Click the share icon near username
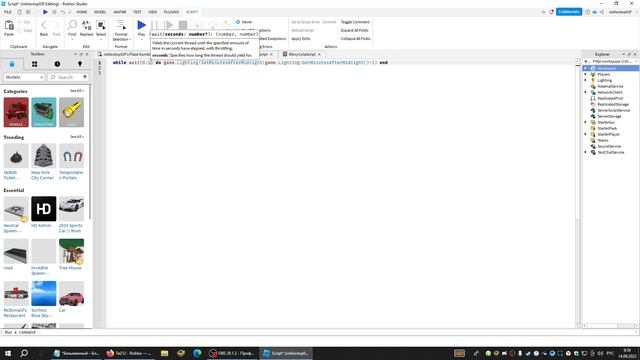The image size is (640, 360). [602, 12]
